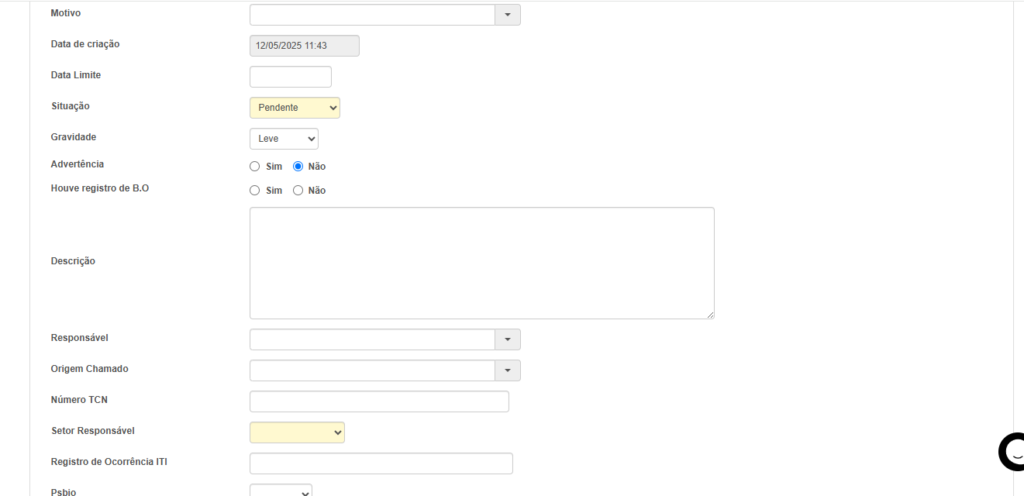The height and width of the screenshot is (496, 1024).
Task: Click inside the Origem Chamado text field
Action: [372, 371]
